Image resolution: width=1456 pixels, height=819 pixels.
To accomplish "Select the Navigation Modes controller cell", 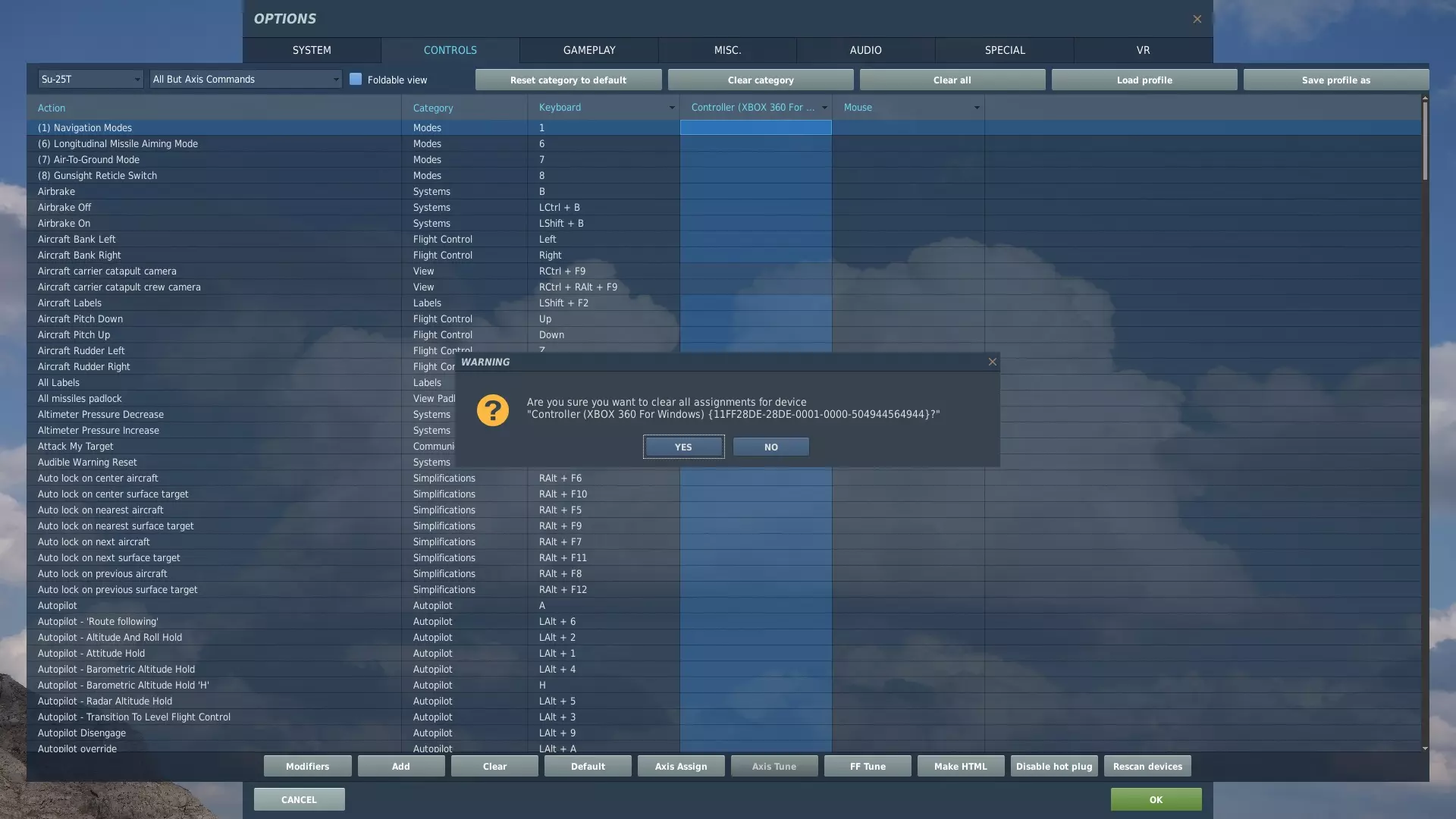I will click(x=755, y=128).
